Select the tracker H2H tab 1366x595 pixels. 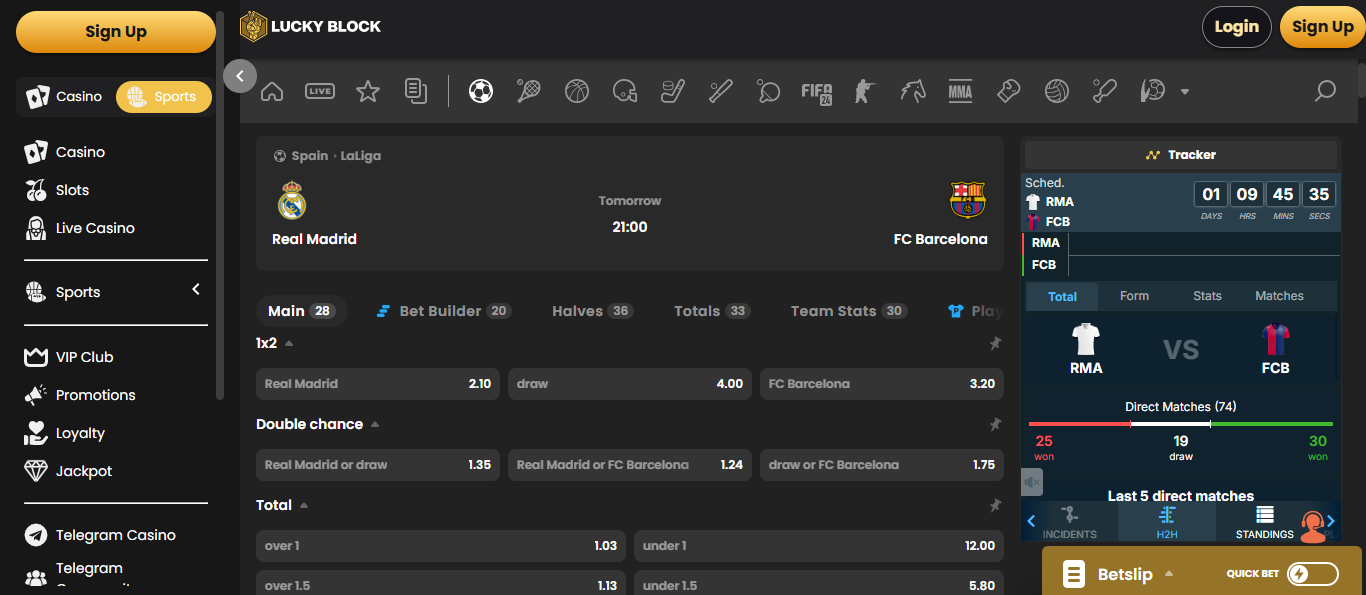[1167, 522]
